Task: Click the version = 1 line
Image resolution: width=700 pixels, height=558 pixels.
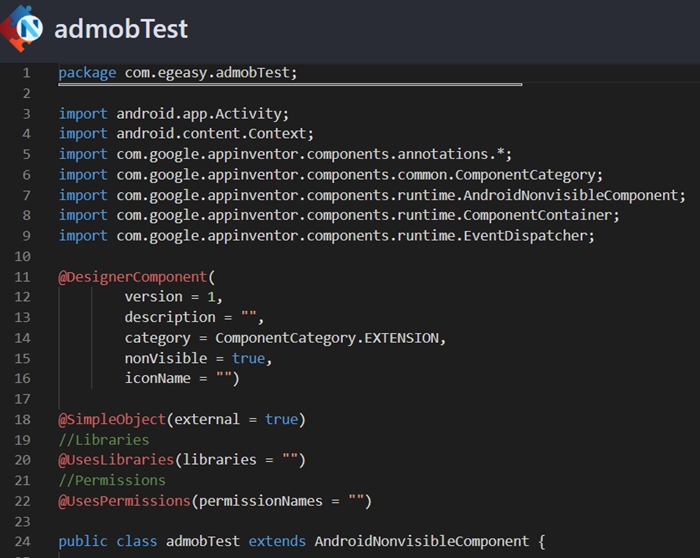Action: [173, 297]
